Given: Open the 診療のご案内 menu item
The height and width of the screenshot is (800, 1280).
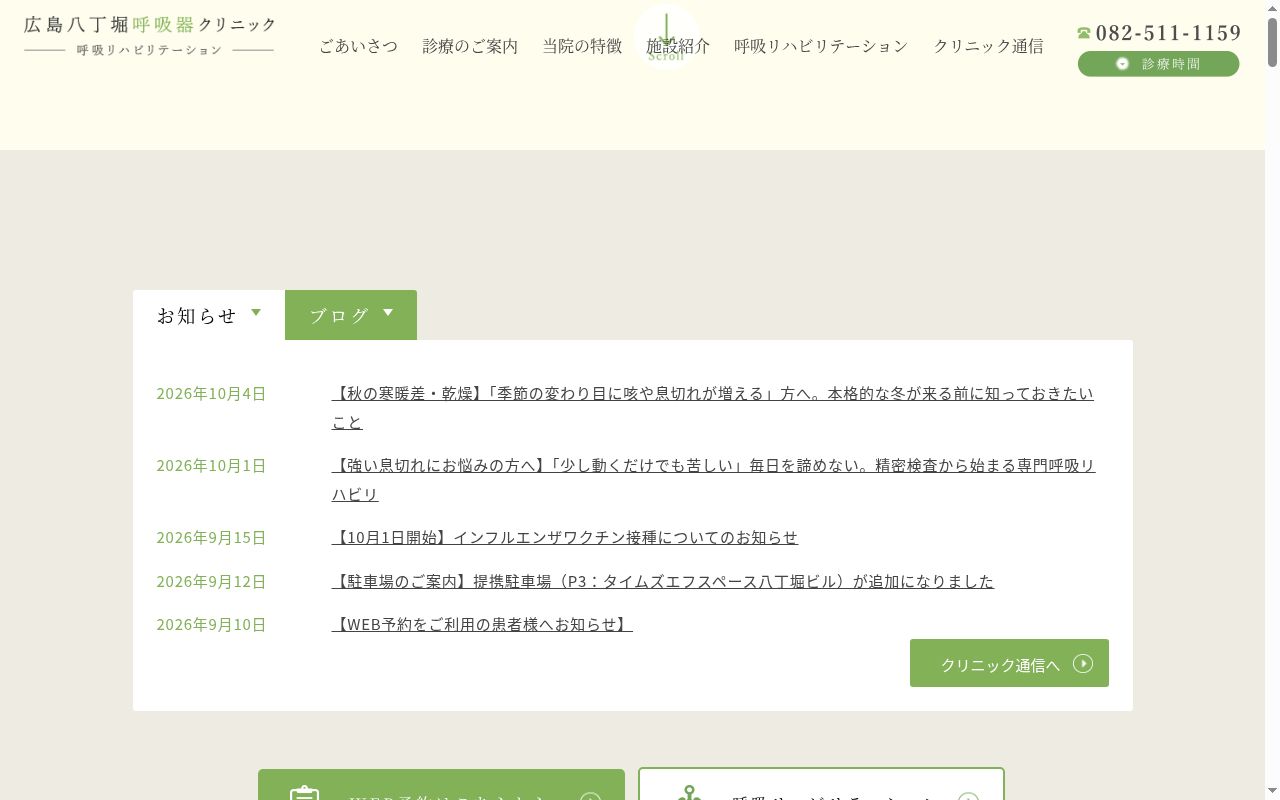Looking at the screenshot, I should 470,46.
